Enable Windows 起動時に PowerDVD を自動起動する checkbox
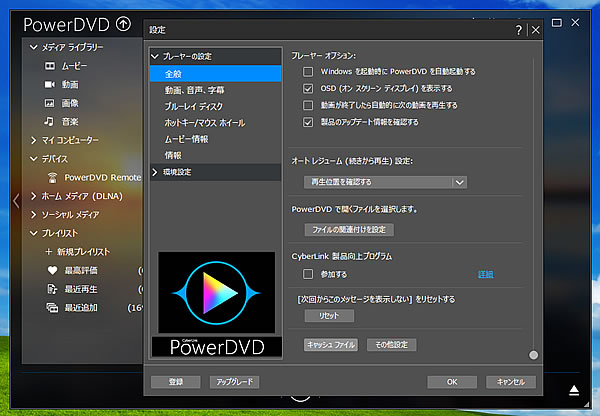 309,72
